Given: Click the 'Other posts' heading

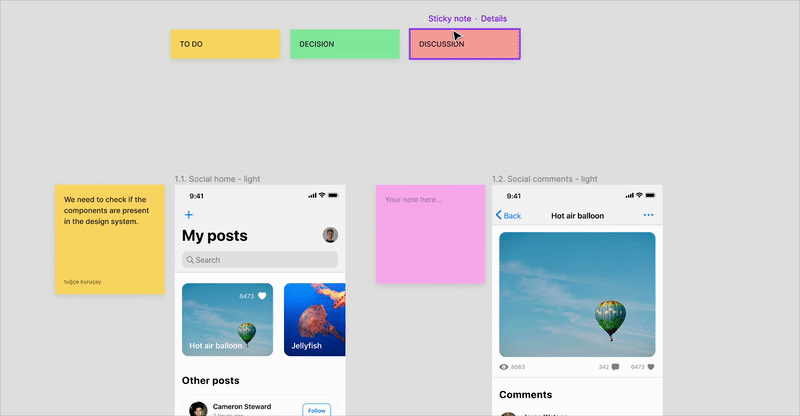Looking at the screenshot, I should click(x=210, y=380).
